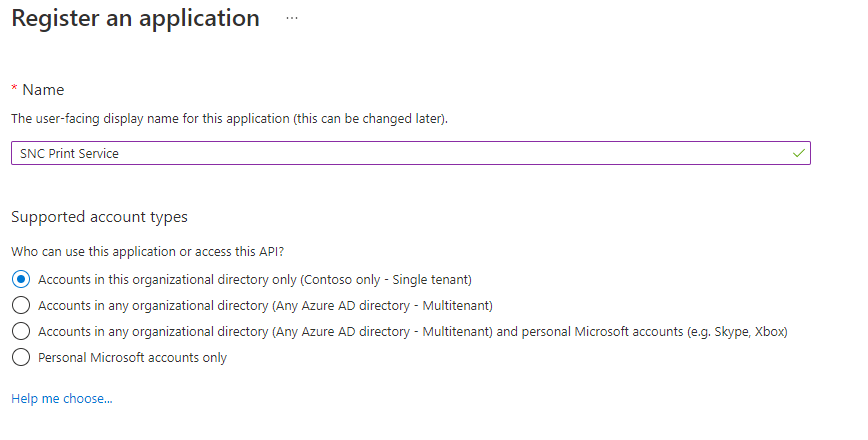This screenshot has width=868, height=440.
Task: Open the Help me choose link
Action: 61,398
